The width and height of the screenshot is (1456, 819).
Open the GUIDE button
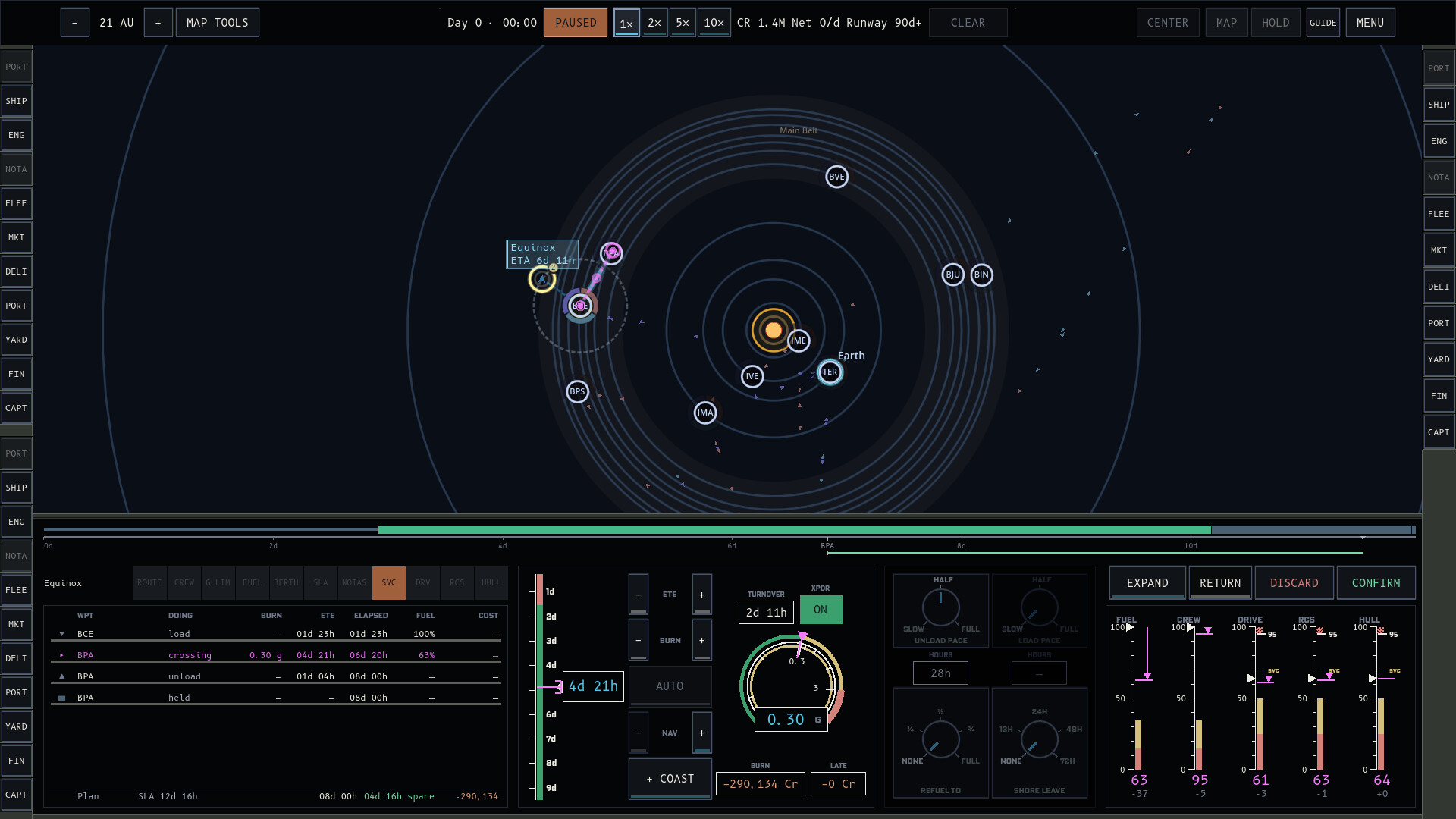pyautogui.click(x=1323, y=23)
